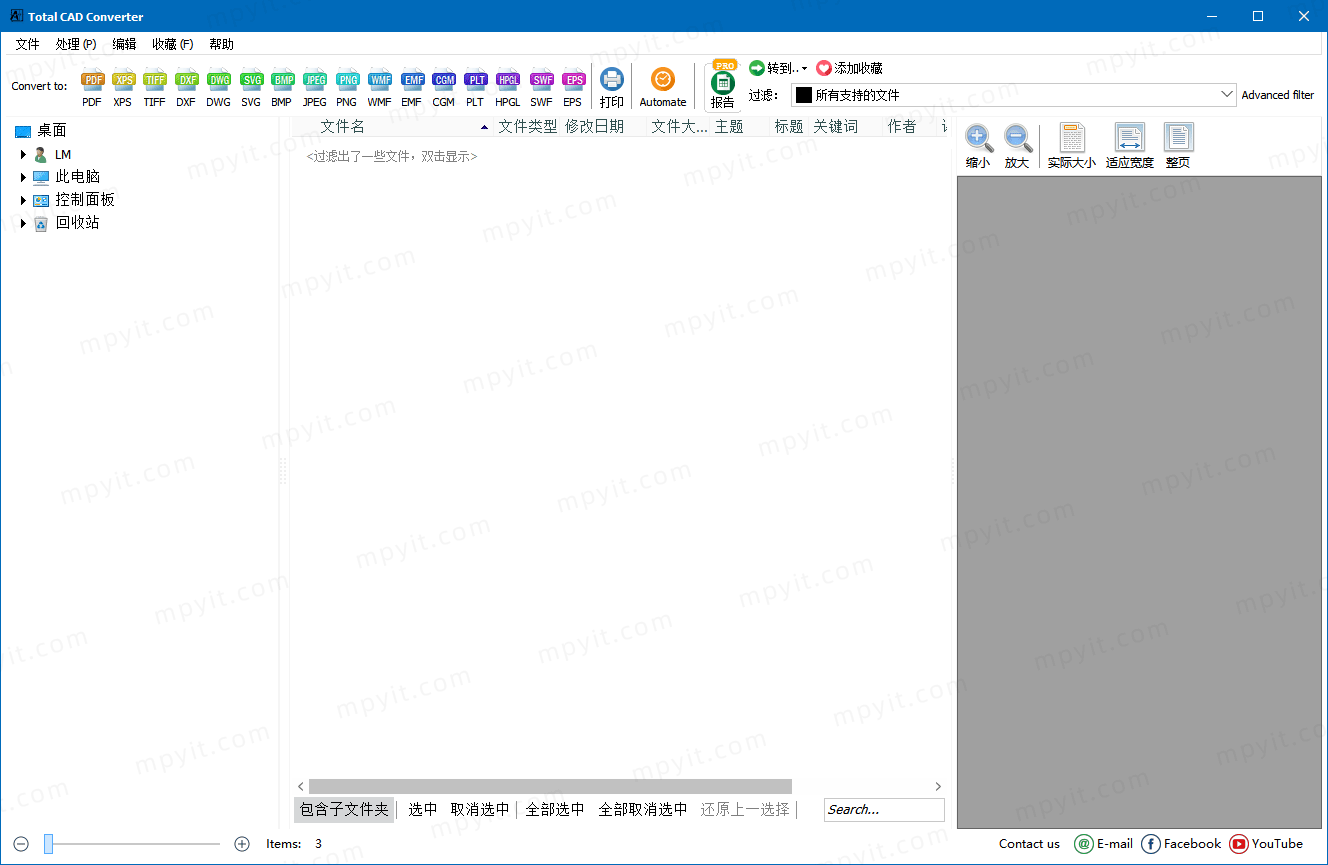Pick the PLT output icon

point(476,88)
